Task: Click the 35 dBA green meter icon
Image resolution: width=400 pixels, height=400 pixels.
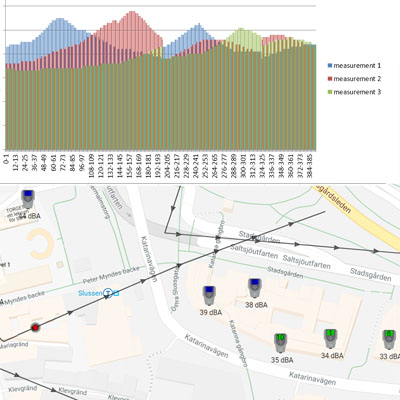Action: click(x=281, y=343)
